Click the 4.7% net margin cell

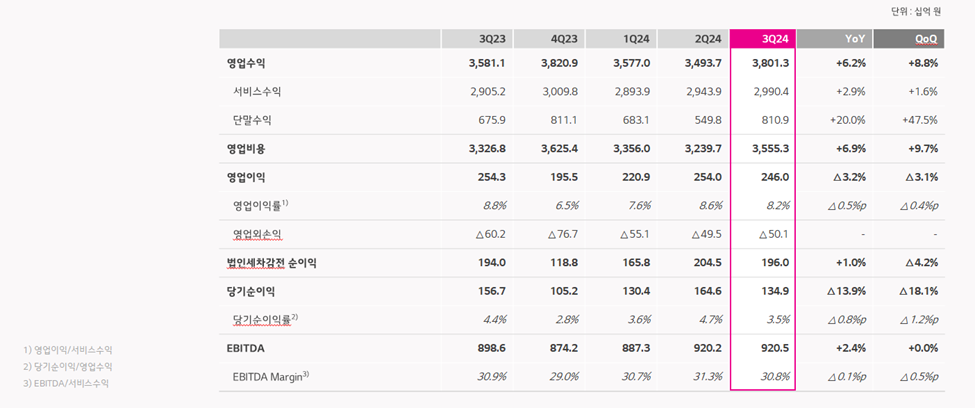[x=712, y=320]
